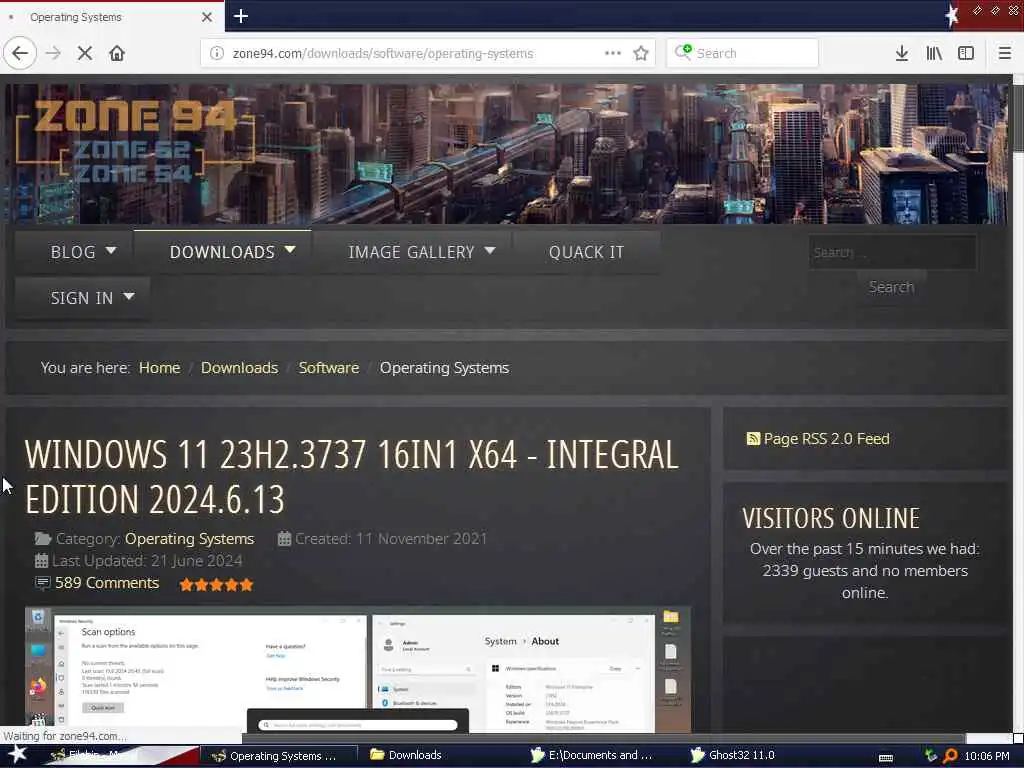Click the five-star rating
This screenshot has height=768, width=1024.
[x=216, y=584]
